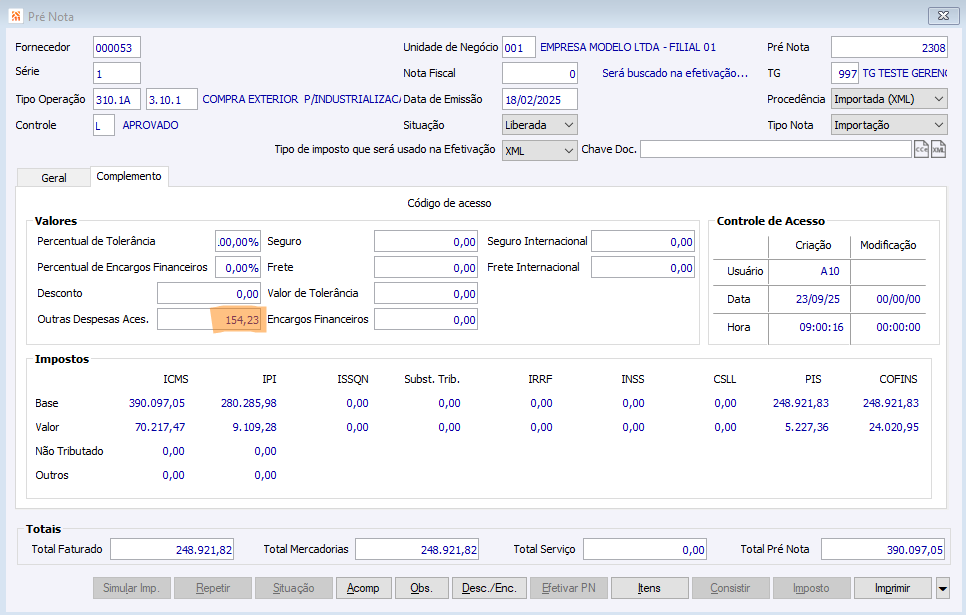Click the Imprimir button
This screenshot has width=966, height=615.
coord(892,588)
